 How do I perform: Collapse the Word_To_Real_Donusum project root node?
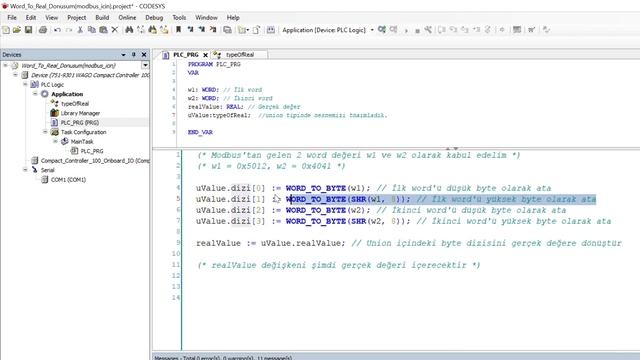5,65
